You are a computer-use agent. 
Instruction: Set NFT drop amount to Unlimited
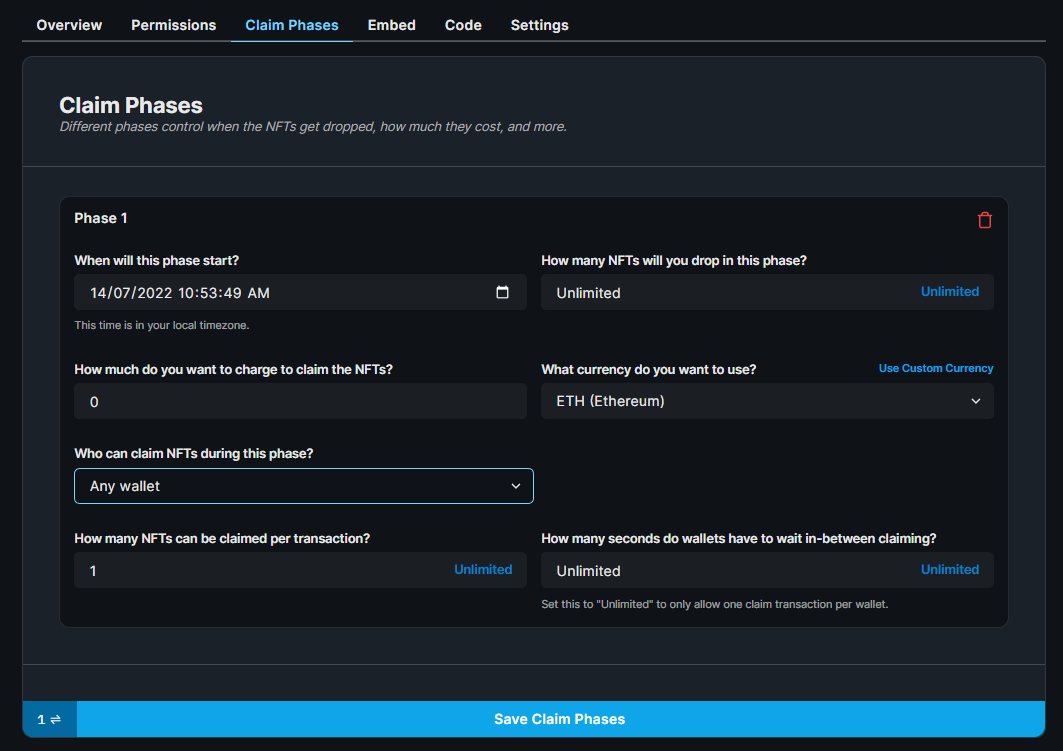pyautogui.click(x=949, y=291)
